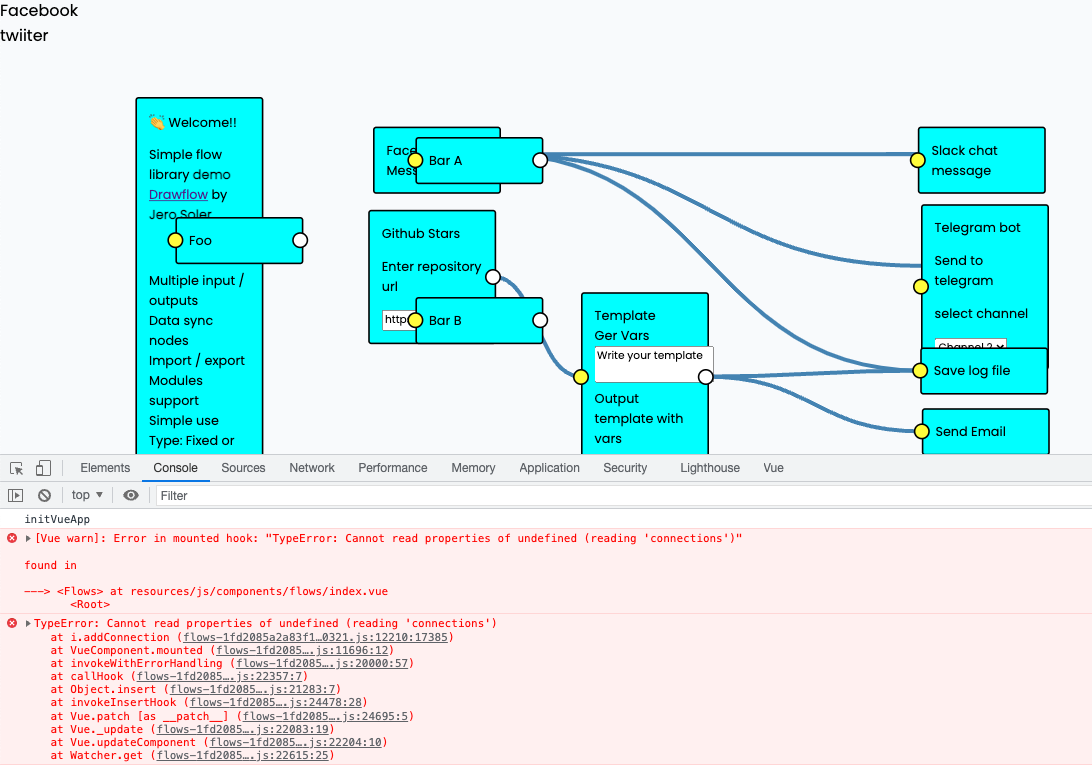
Task: Switch to the Sources tab
Action: click(246, 467)
